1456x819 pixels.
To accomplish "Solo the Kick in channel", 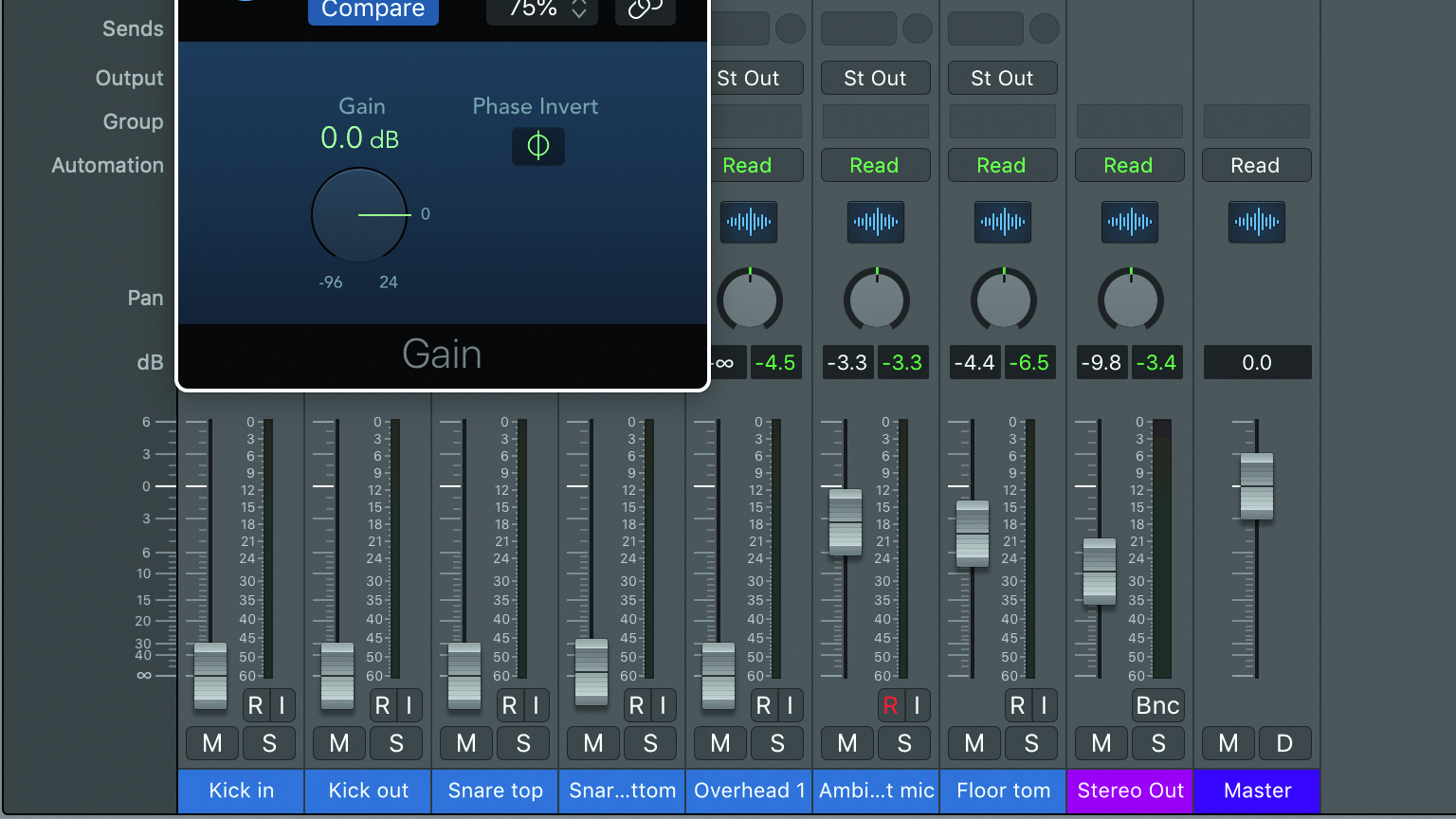I will tap(269, 743).
